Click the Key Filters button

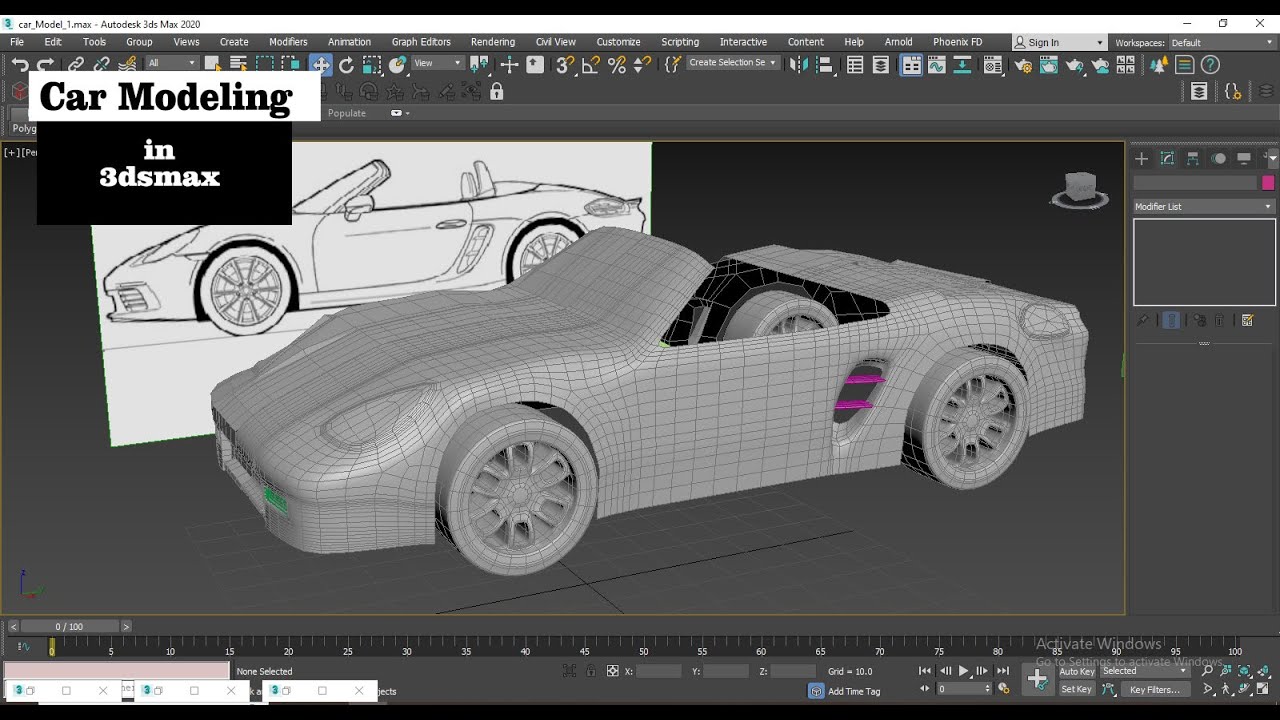coord(1155,689)
